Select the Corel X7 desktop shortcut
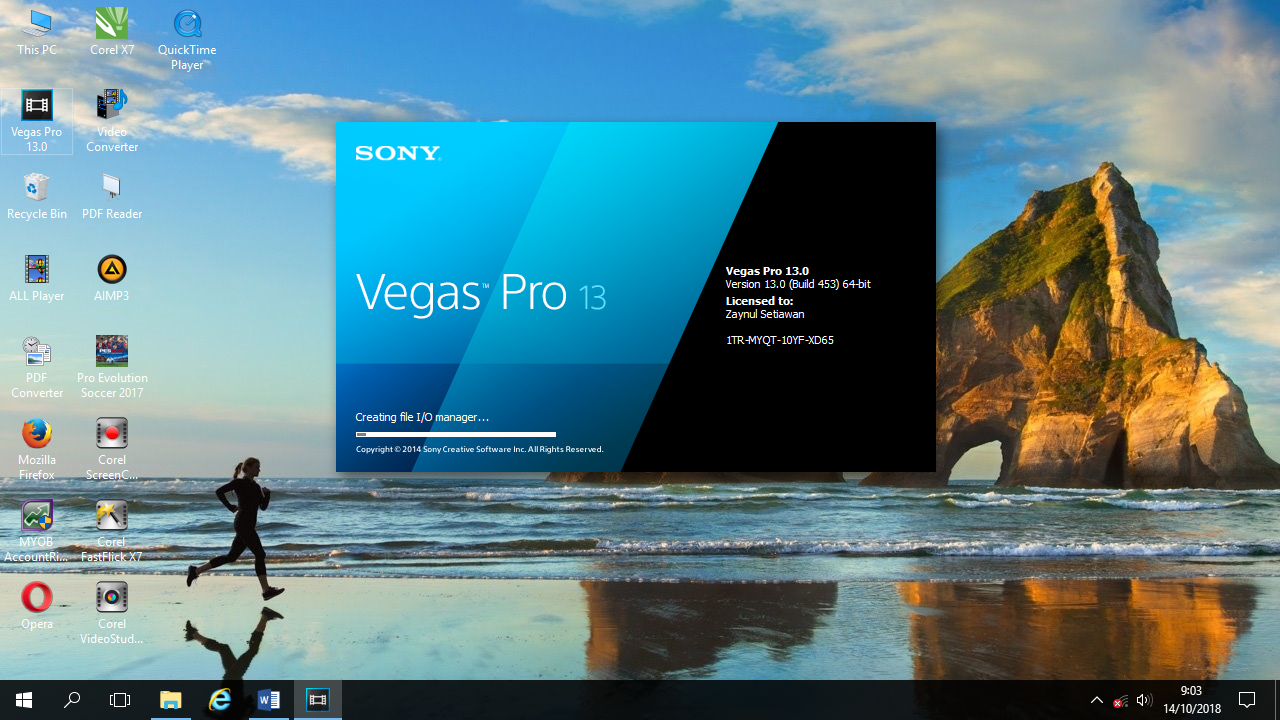The height and width of the screenshot is (720, 1280). pyautogui.click(x=112, y=32)
